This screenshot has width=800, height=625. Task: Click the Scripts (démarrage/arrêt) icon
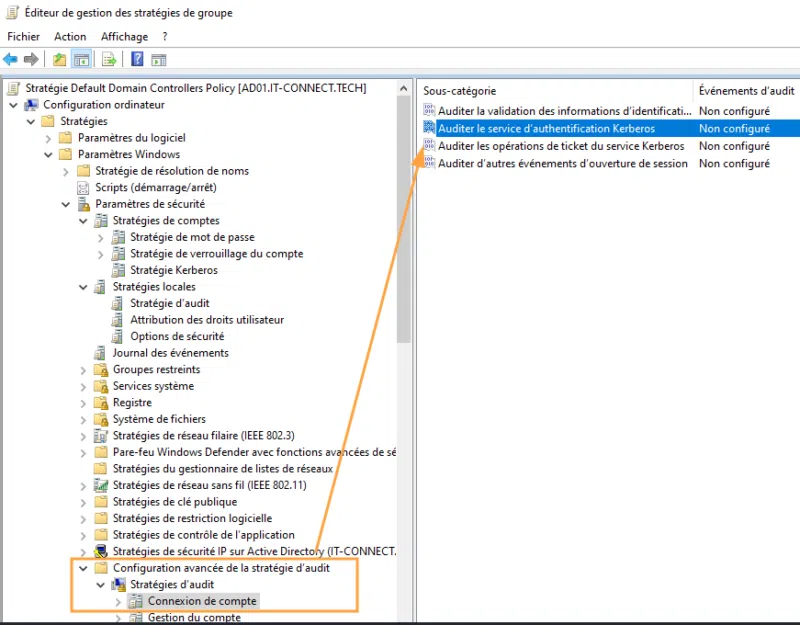point(83,187)
